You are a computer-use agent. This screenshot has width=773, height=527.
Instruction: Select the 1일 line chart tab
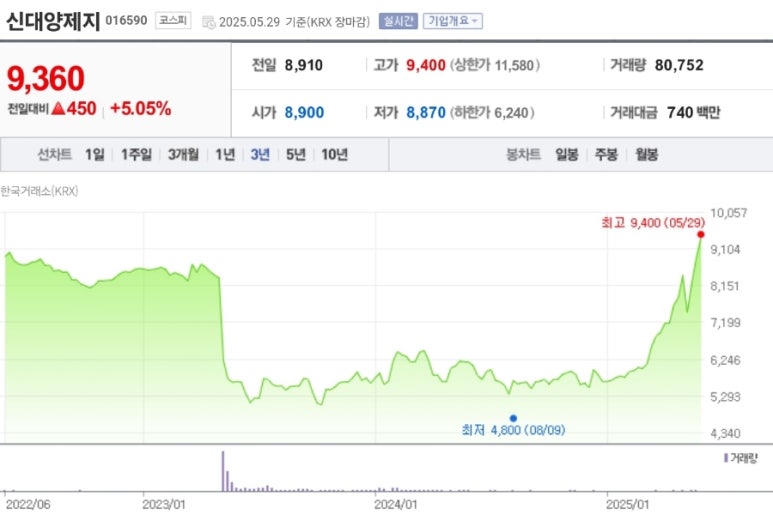[x=95, y=154]
